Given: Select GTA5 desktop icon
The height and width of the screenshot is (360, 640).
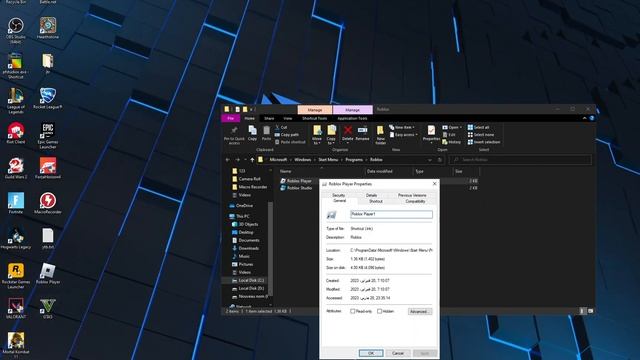Looking at the screenshot, I should point(48,308).
